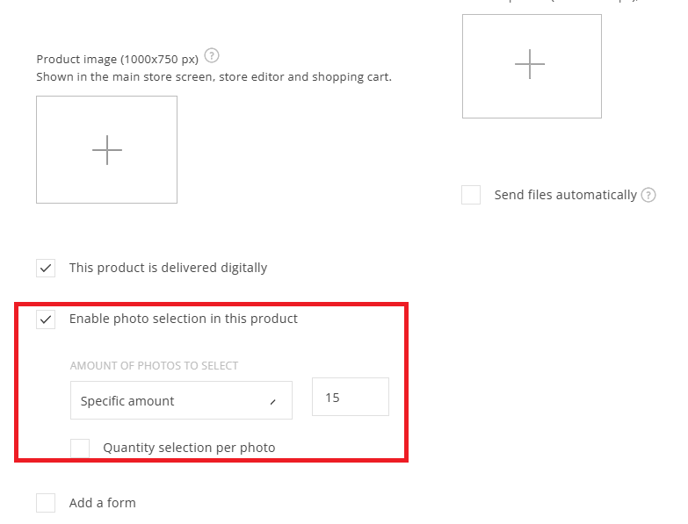Click the Shown in the main store description

214,77
